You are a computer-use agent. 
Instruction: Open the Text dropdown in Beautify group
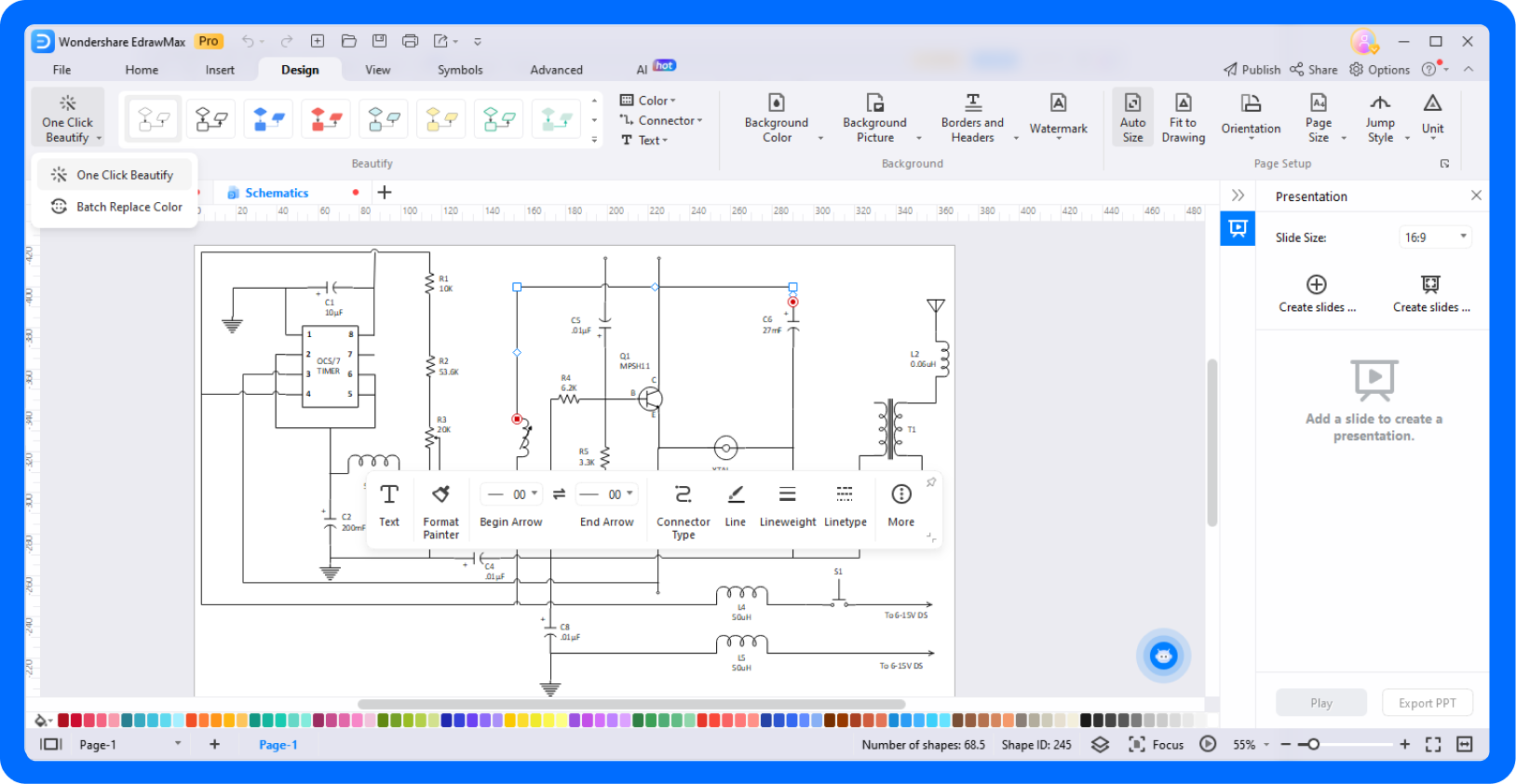(x=644, y=140)
